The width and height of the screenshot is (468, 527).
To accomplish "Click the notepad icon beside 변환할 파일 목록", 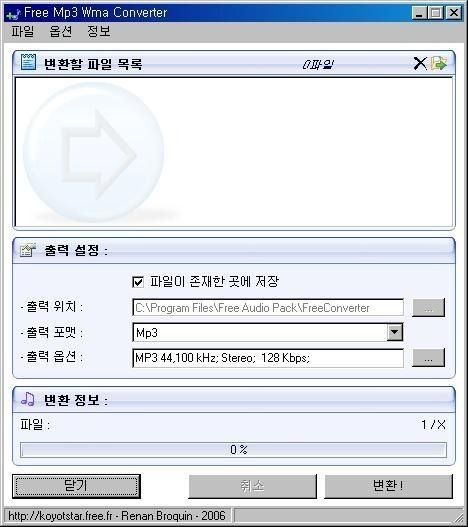I will click(28, 62).
